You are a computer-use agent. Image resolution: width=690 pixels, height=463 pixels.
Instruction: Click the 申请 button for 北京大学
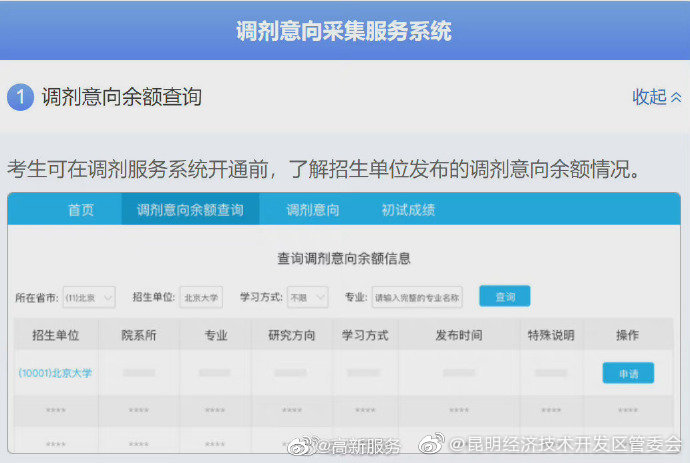pyautogui.click(x=628, y=373)
